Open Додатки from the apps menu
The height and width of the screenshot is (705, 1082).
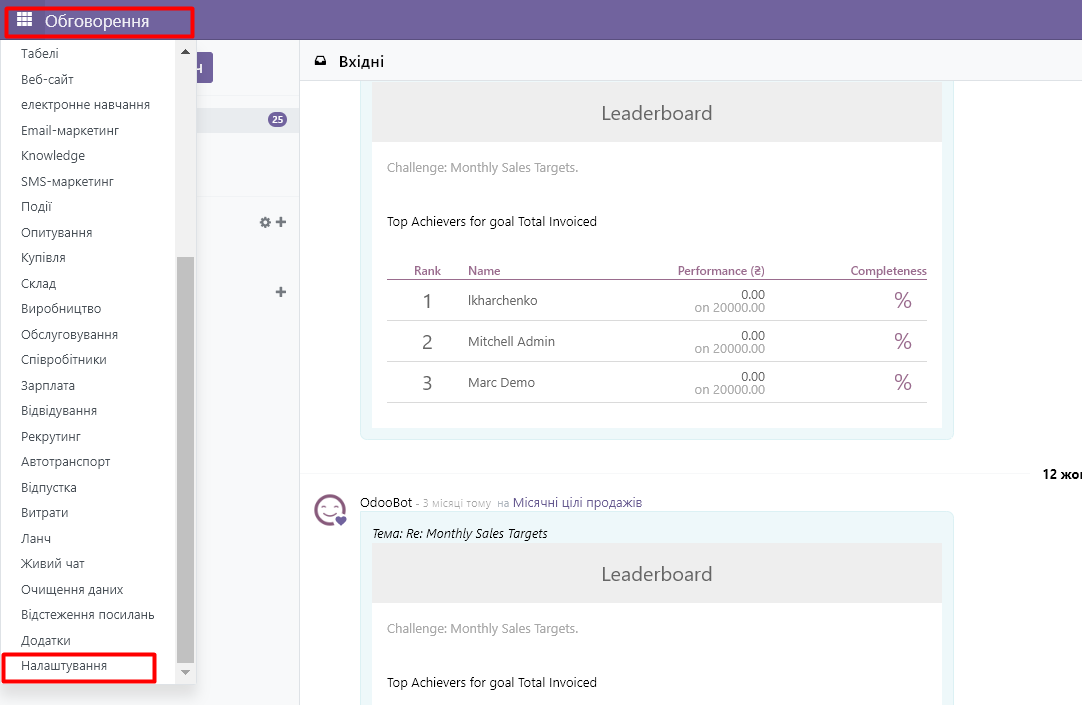click(46, 641)
